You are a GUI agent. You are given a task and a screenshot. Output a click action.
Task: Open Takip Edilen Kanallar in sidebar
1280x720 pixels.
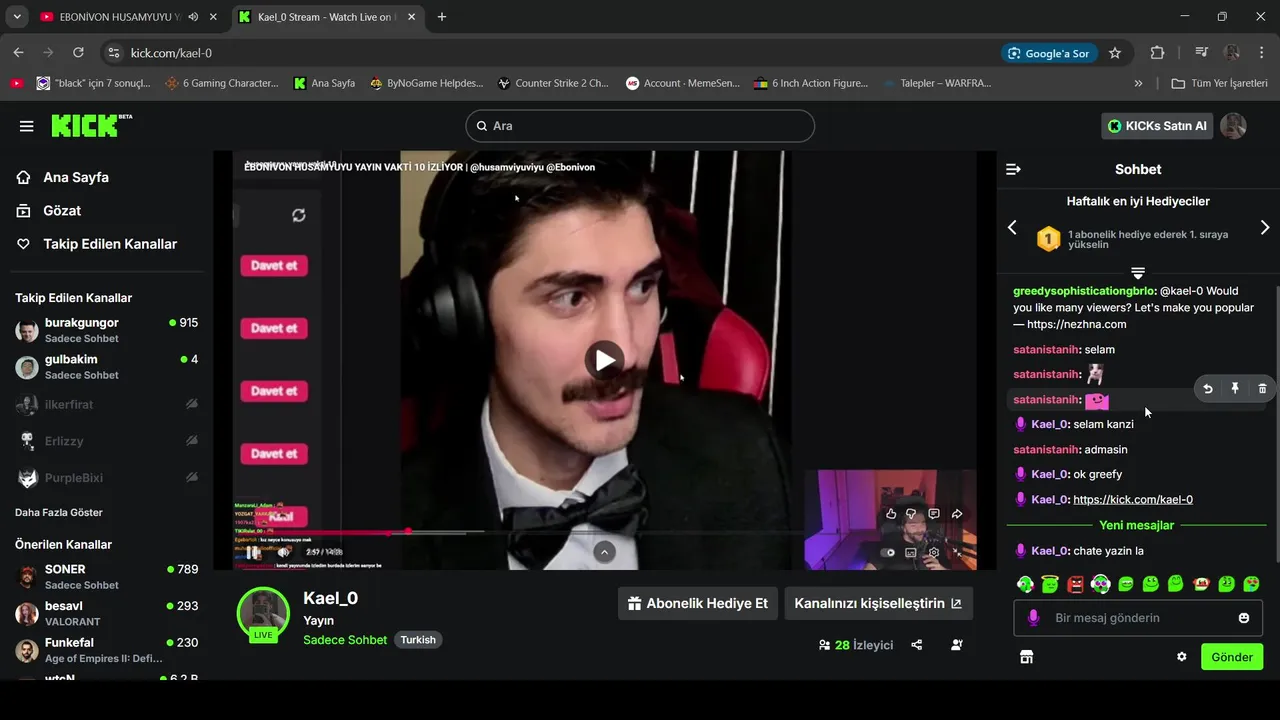(x=96, y=244)
